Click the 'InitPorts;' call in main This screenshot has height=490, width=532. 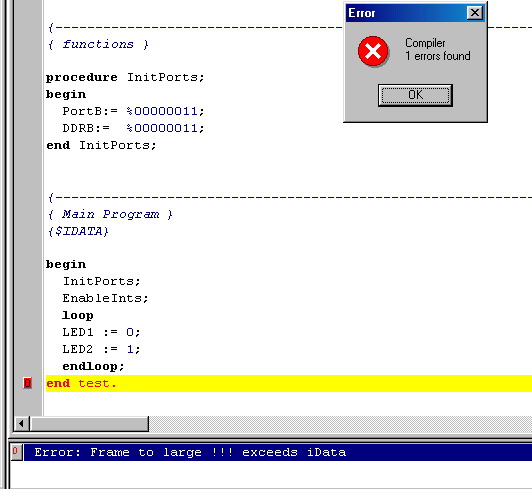click(x=101, y=281)
